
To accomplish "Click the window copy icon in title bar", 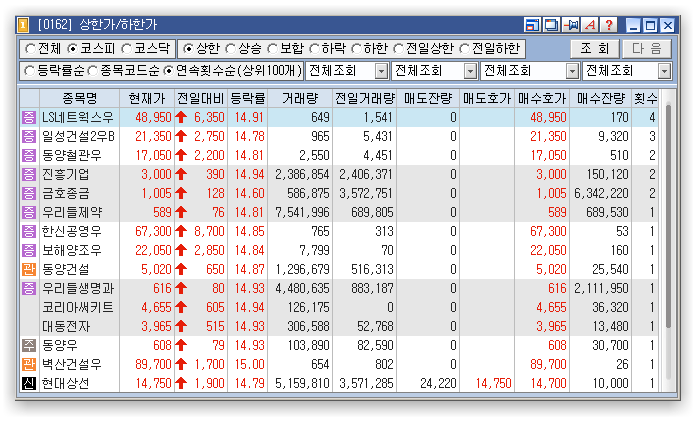I will [551, 25].
